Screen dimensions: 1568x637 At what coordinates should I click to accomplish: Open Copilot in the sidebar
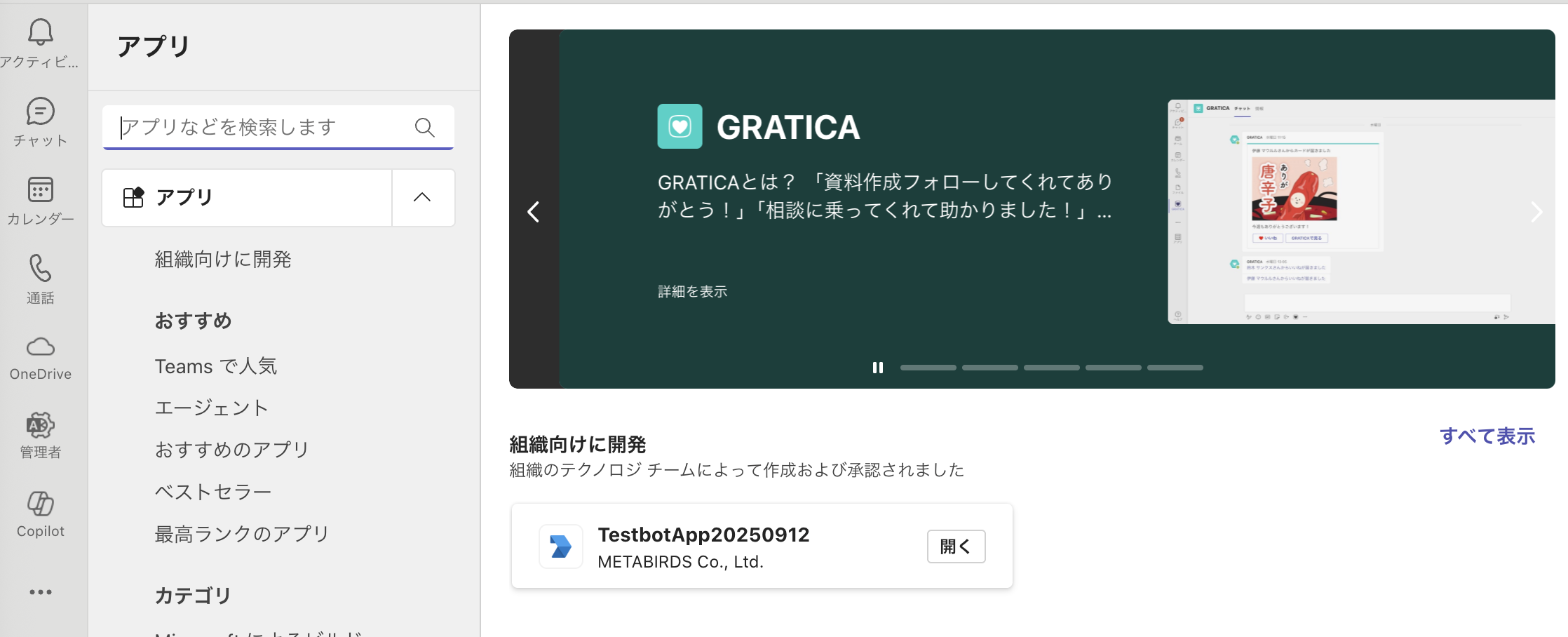tap(40, 504)
